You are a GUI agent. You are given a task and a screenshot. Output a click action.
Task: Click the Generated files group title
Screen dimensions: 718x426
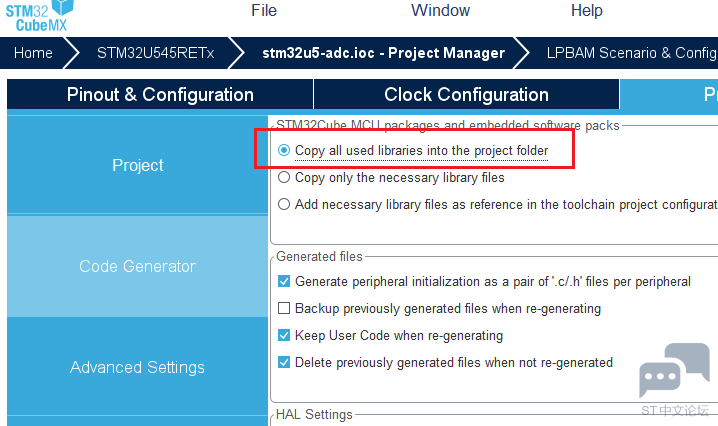pos(319,257)
